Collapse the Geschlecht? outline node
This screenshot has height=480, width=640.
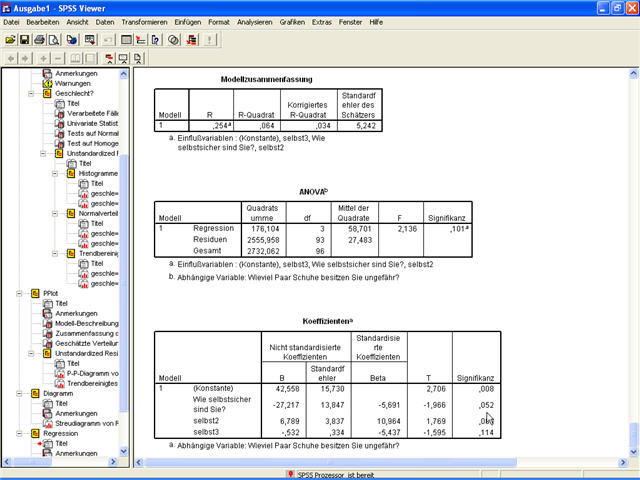pos(32,93)
